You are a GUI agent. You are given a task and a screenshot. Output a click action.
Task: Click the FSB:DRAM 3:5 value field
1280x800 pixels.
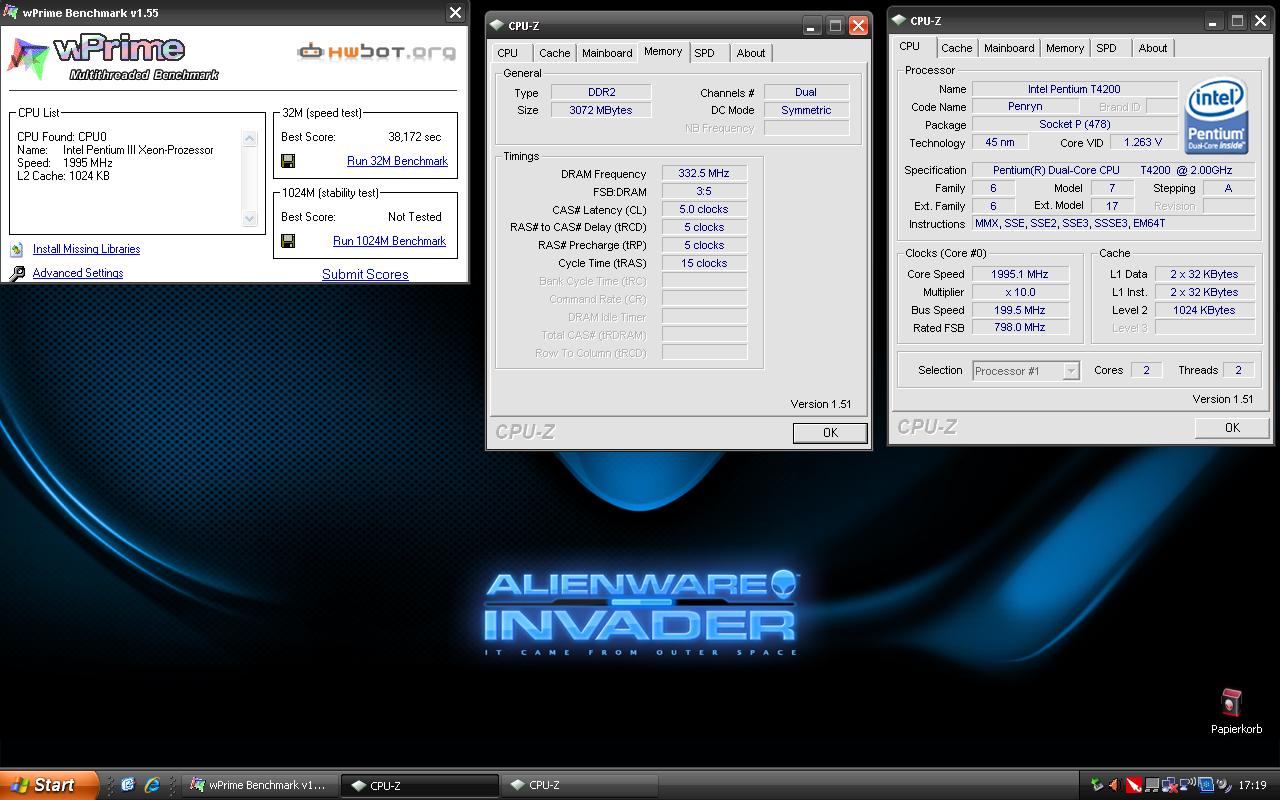point(704,191)
